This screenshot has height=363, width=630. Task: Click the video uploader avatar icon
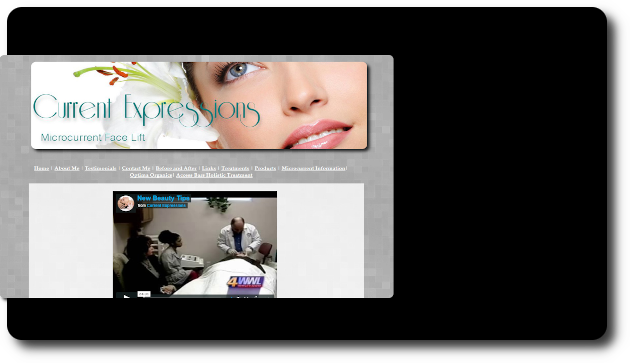click(x=126, y=203)
